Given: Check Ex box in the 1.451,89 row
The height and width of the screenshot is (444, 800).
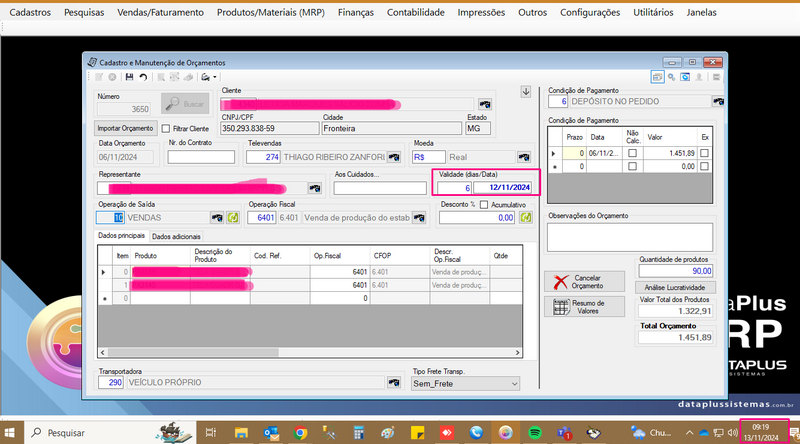Looking at the screenshot, I should (705, 153).
